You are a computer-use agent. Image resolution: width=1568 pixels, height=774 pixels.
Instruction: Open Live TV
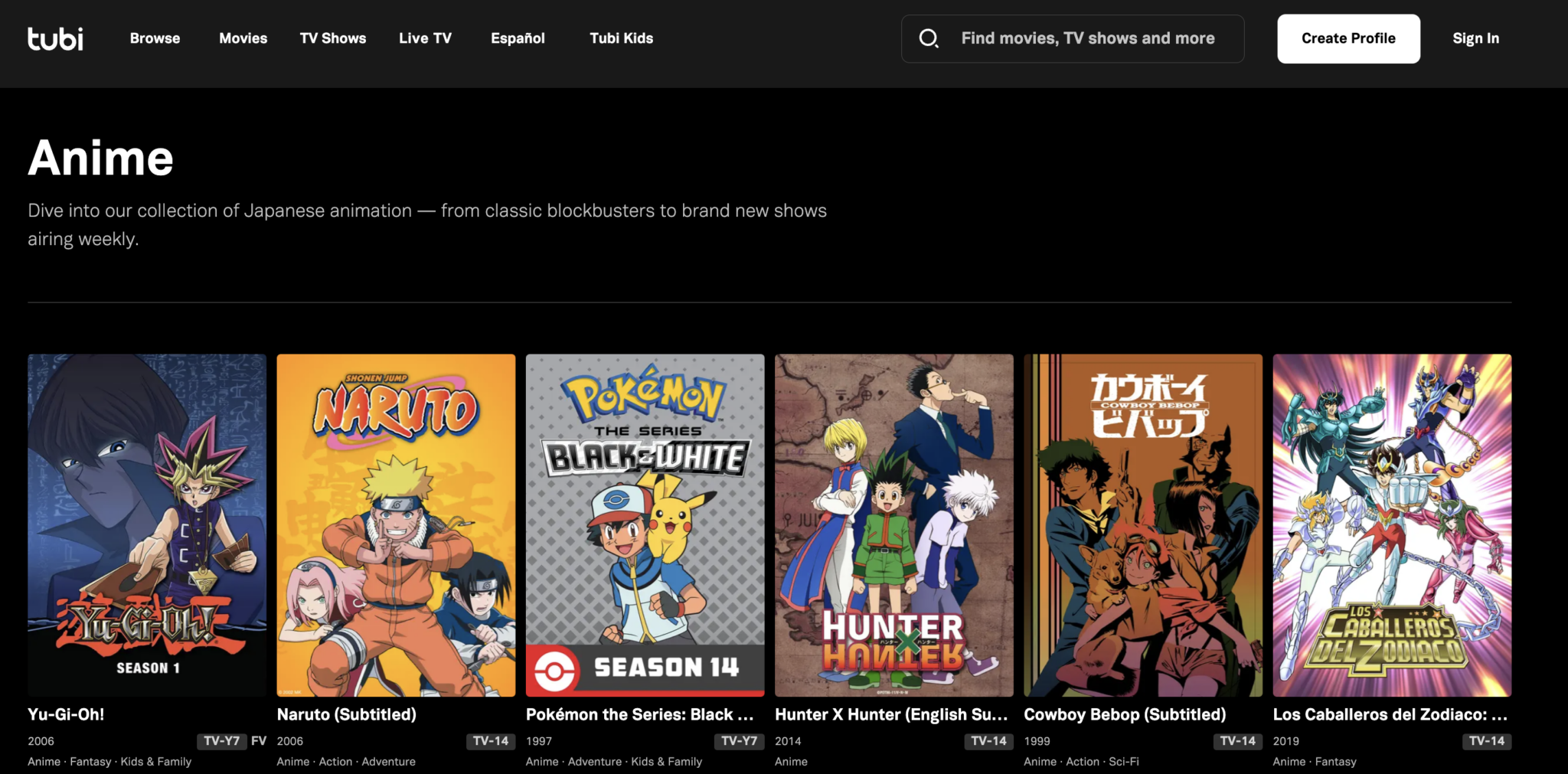(x=426, y=38)
